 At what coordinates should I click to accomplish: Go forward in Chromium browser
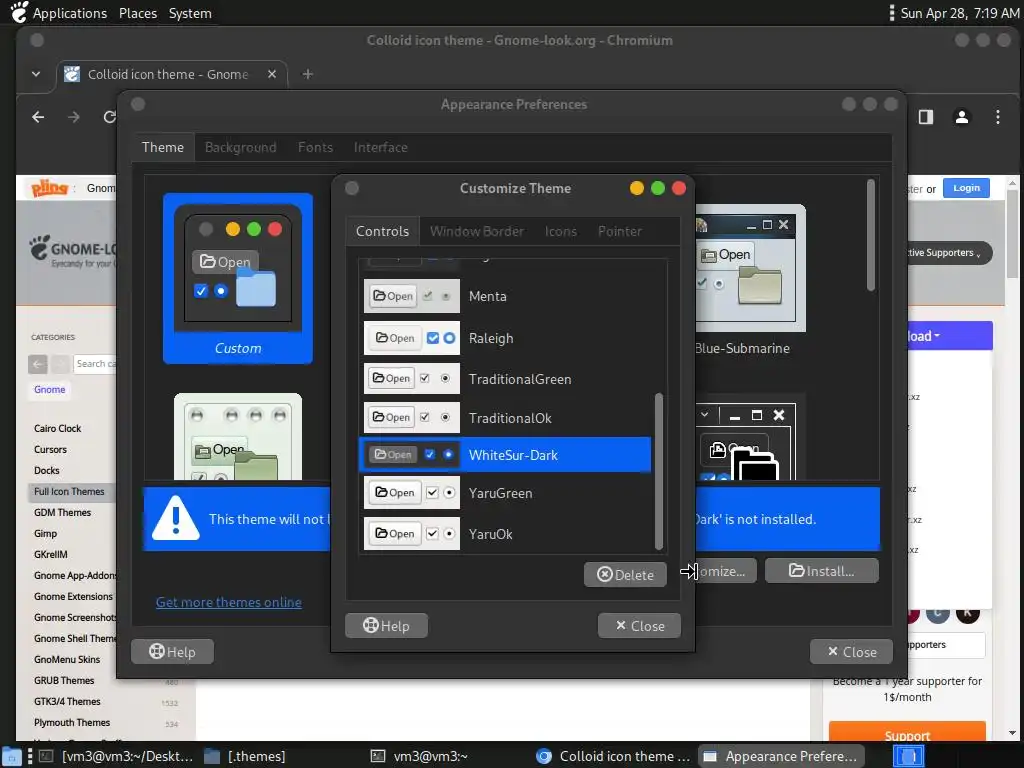tap(74, 117)
